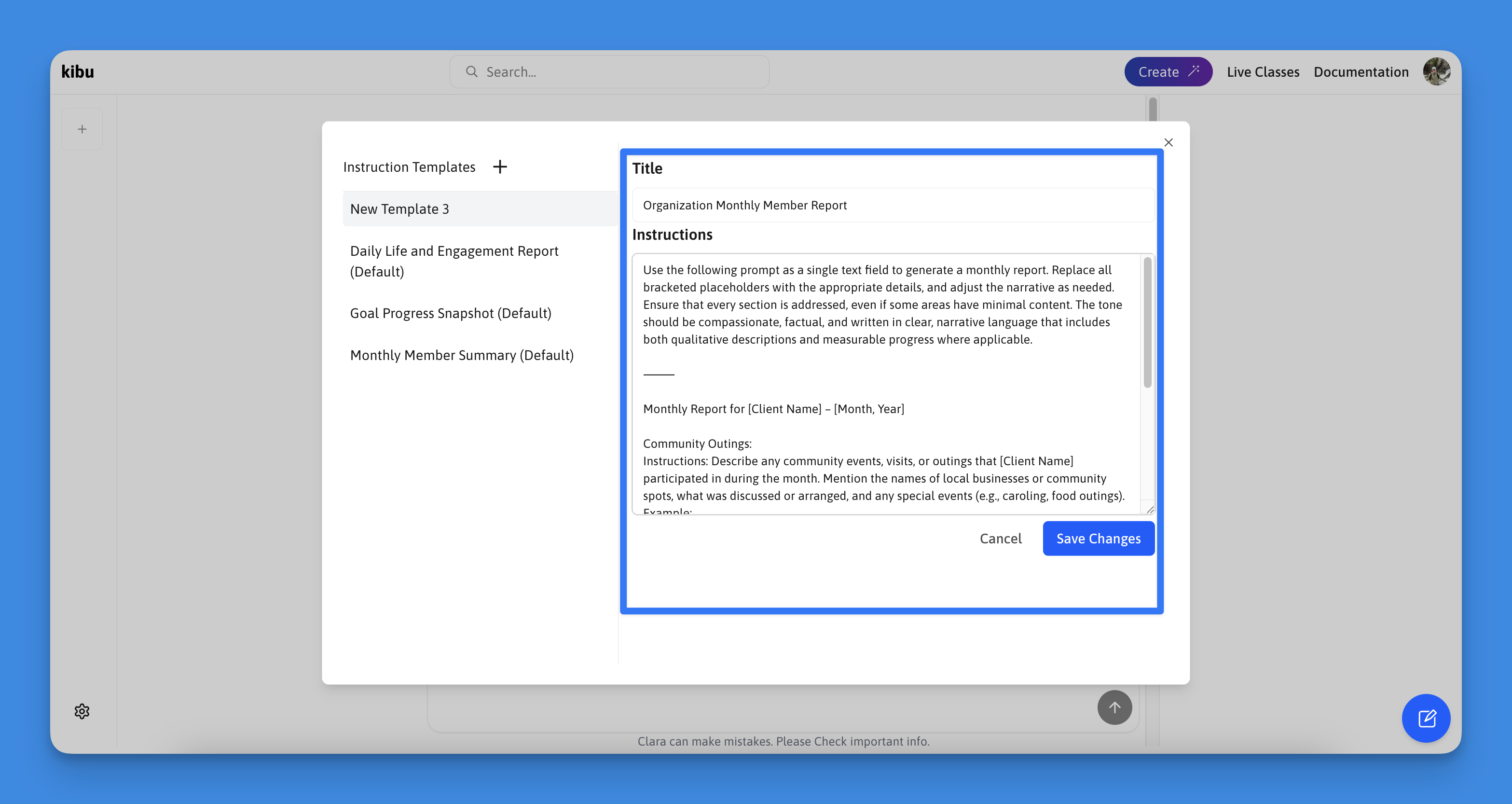Open the Create button with wand
The width and height of the screenshot is (1512, 804).
pyautogui.click(x=1168, y=71)
